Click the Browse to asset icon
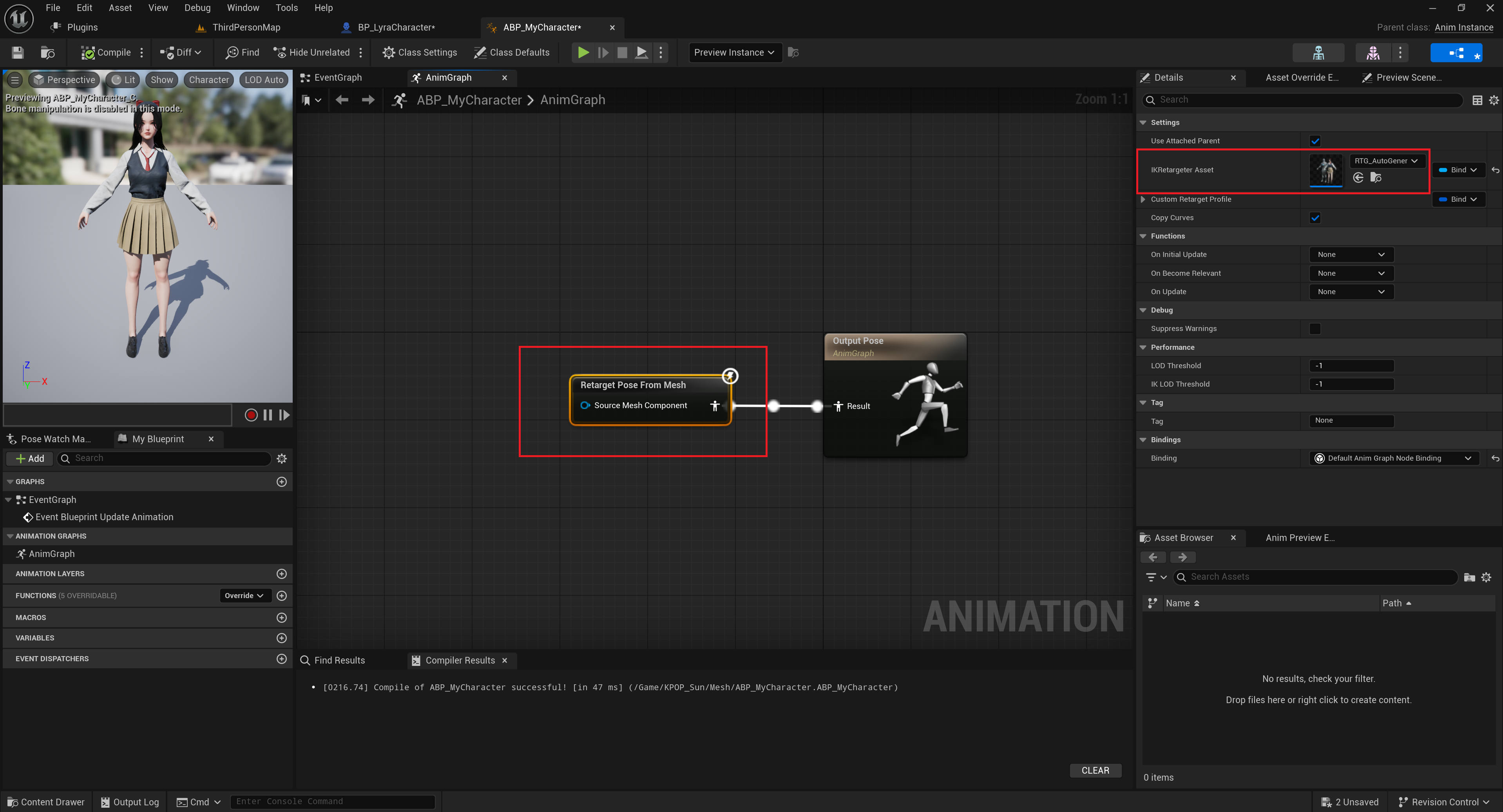This screenshot has height=812, width=1503. (48, 52)
